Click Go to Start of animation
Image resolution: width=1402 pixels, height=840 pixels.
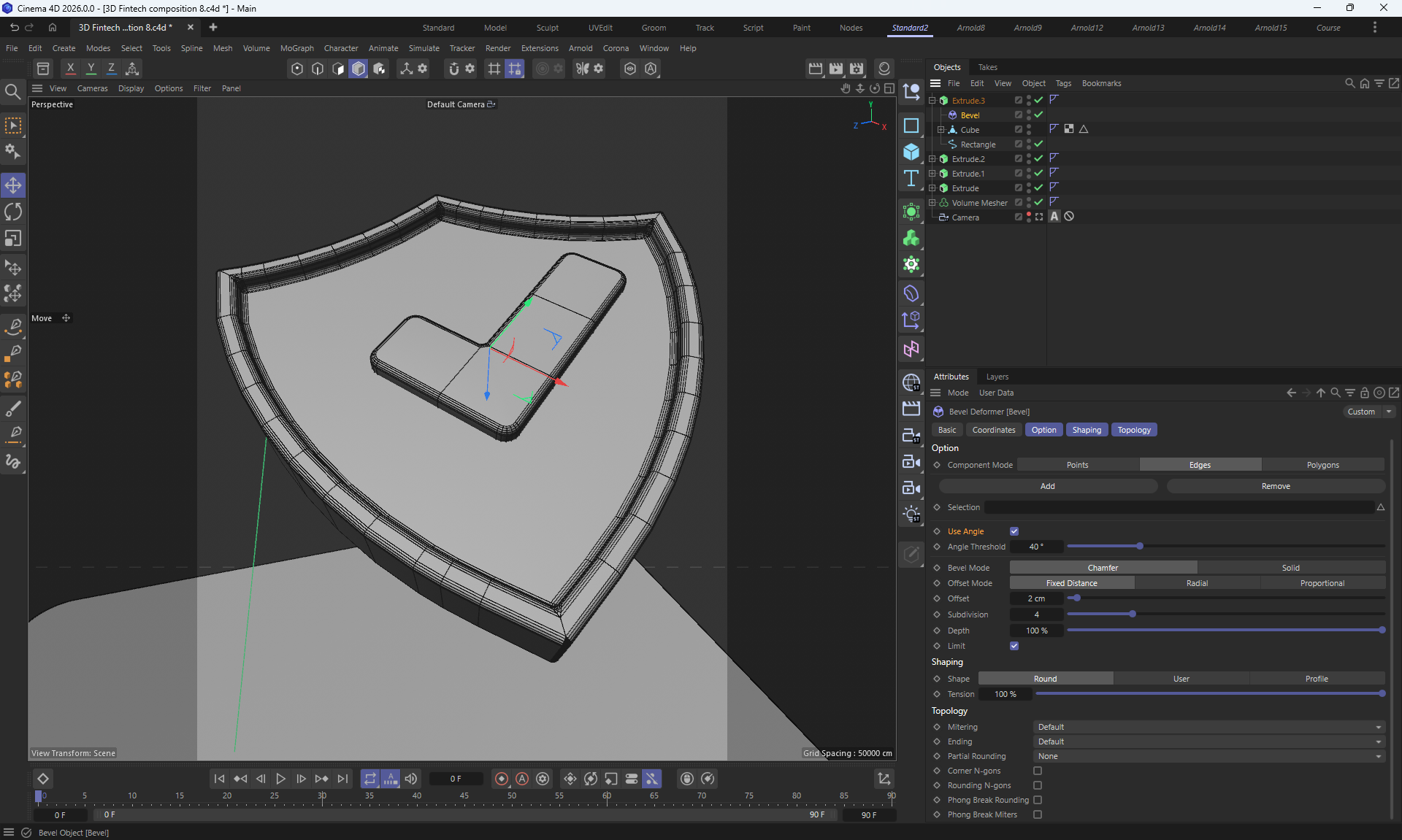(x=219, y=779)
